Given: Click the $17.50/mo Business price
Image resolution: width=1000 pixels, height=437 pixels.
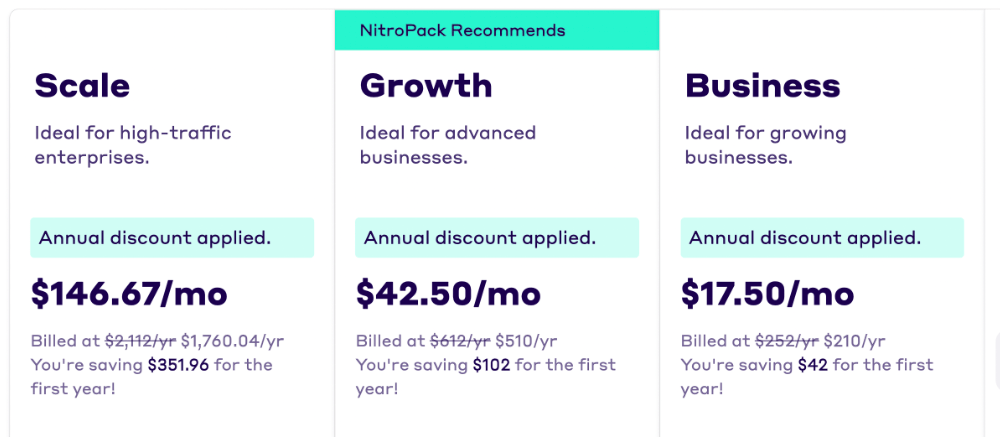Looking at the screenshot, I should tap(767, 294).
